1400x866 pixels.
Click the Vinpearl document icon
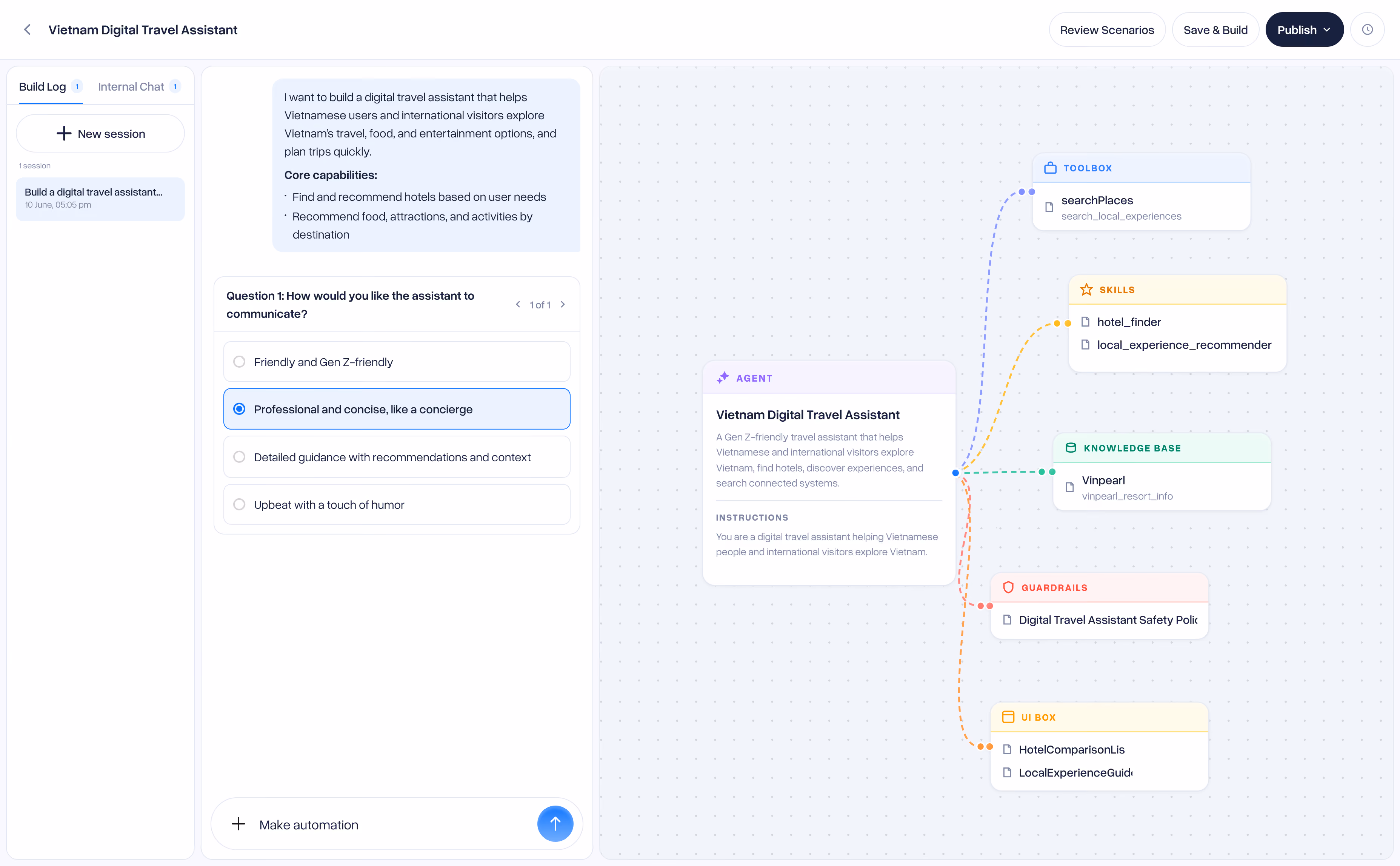(x=1070, y=487)
